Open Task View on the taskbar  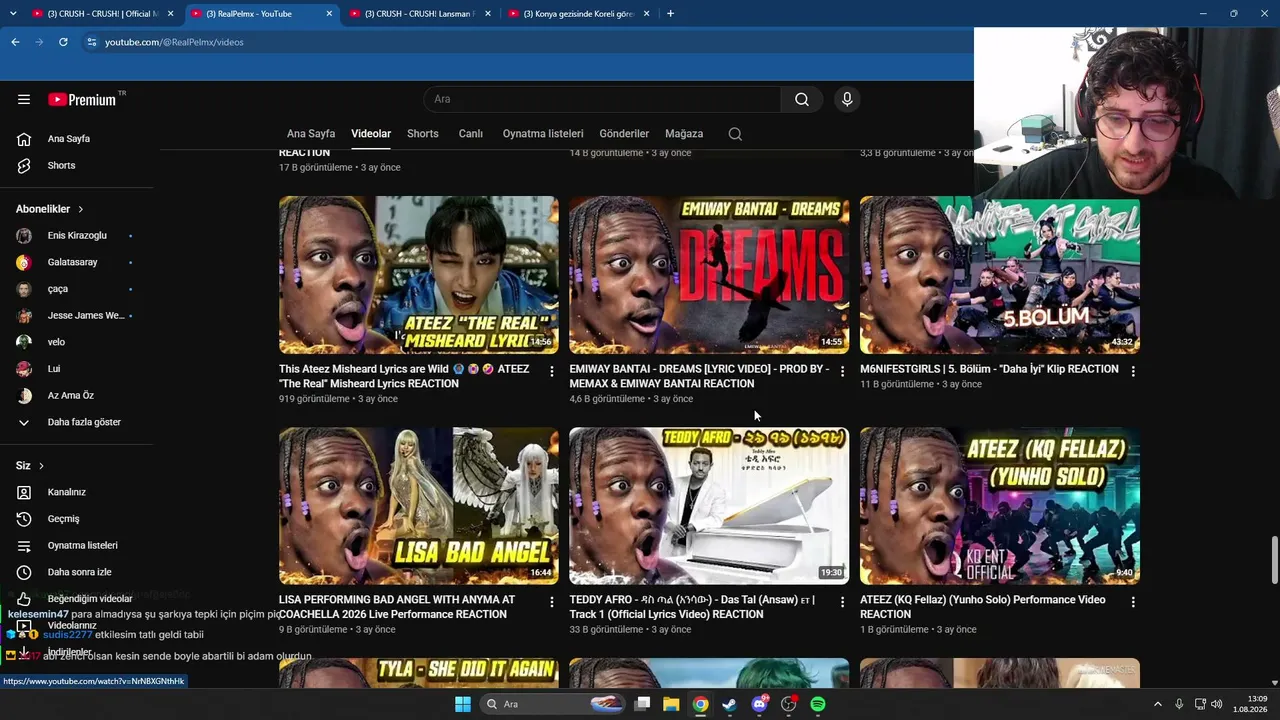[x=642, y=704]
